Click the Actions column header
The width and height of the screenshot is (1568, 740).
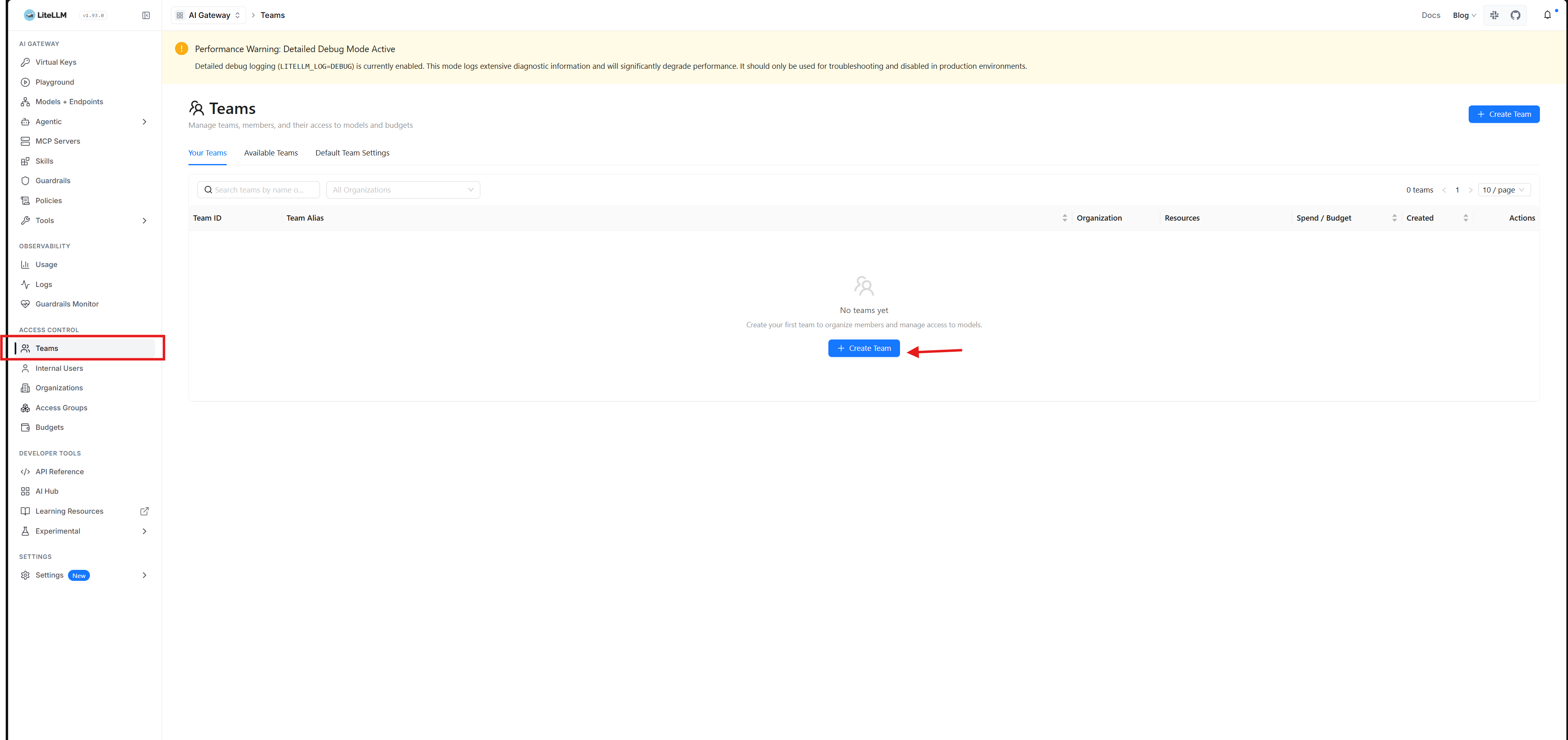coord(1522,218)
